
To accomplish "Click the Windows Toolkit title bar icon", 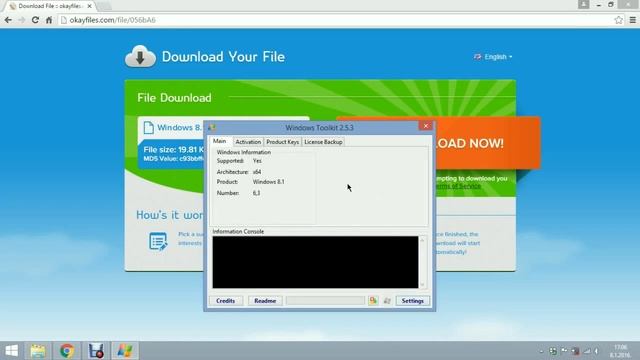I will 211,128.
